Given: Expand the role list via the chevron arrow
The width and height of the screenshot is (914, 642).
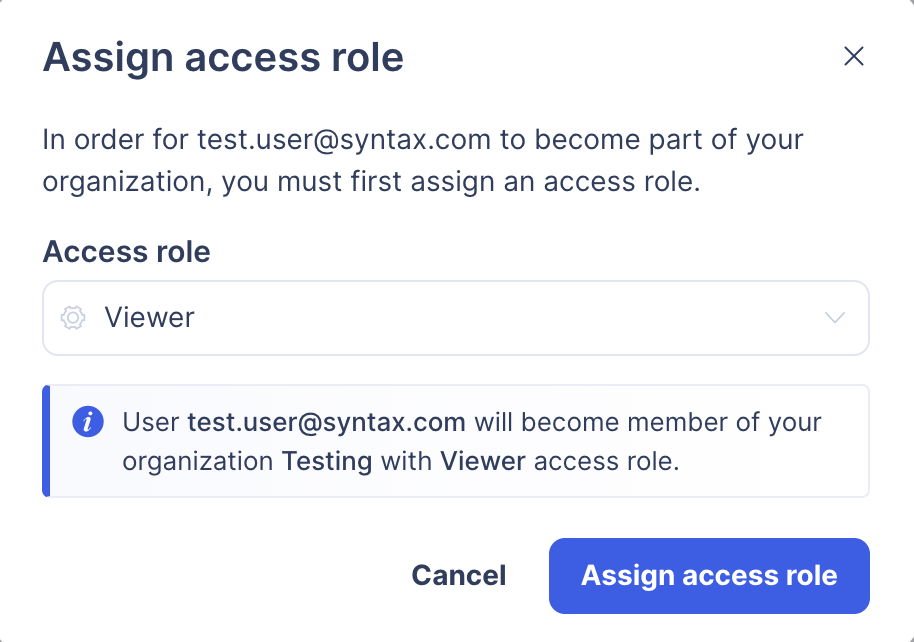Looking at the screenshot, I should pos(834,318).
